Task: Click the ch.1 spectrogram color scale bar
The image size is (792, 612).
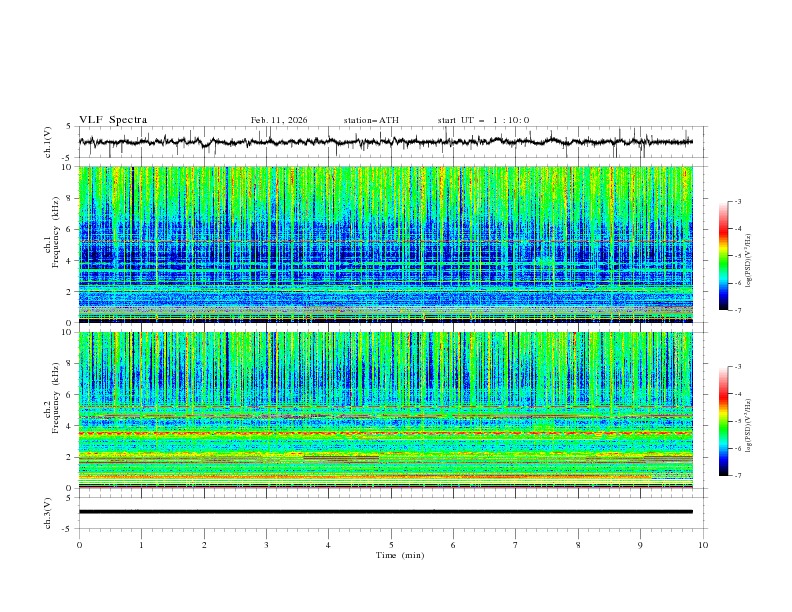Action: [x=723, y=256]
